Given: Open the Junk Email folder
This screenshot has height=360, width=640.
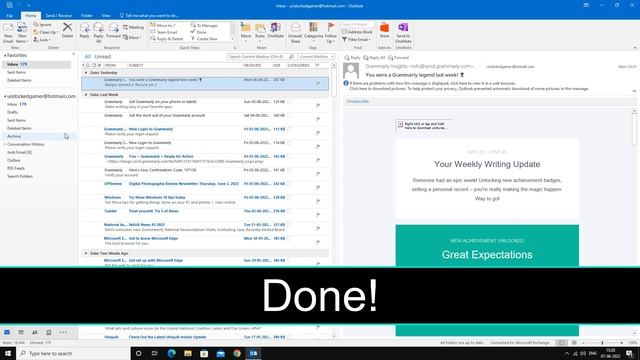Looking at the screenshot, I should (x=19, y=152).
